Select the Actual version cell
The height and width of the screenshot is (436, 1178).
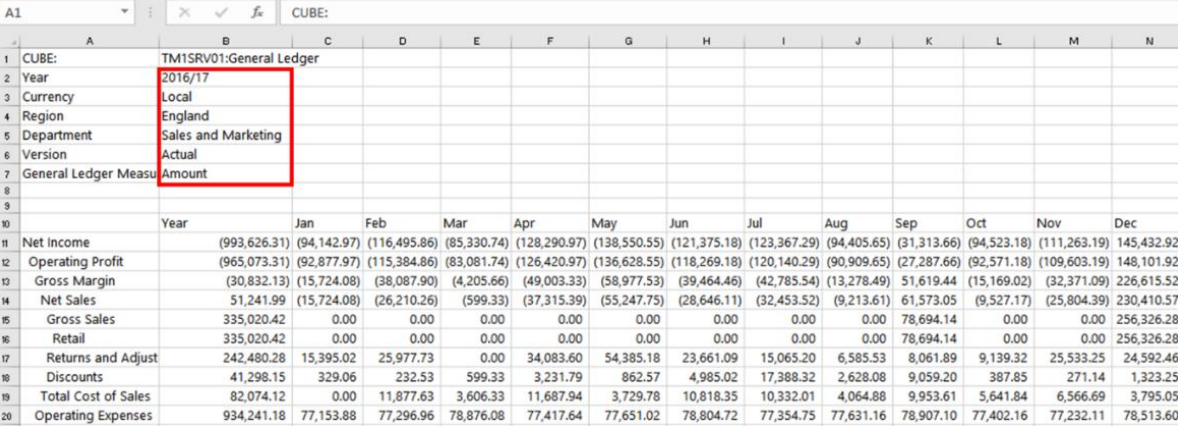coord(225,155)
